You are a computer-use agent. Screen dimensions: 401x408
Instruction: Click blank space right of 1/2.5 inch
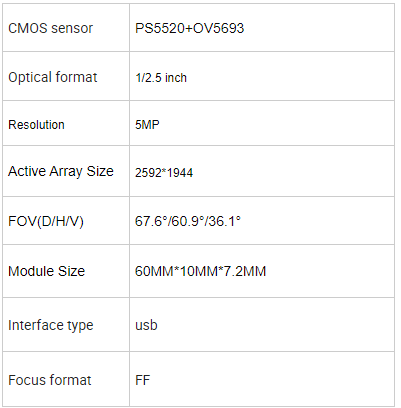(x=290, y=76)
